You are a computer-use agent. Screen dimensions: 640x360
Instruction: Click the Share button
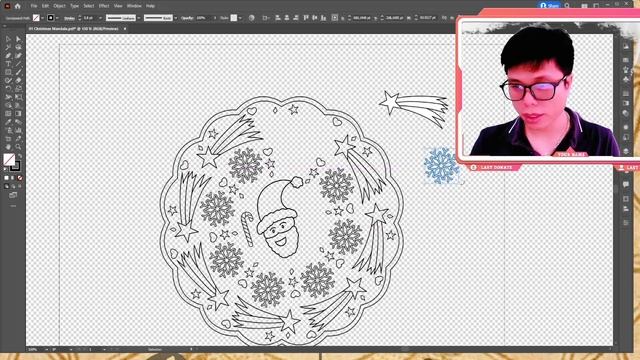[x=549, y=6]
